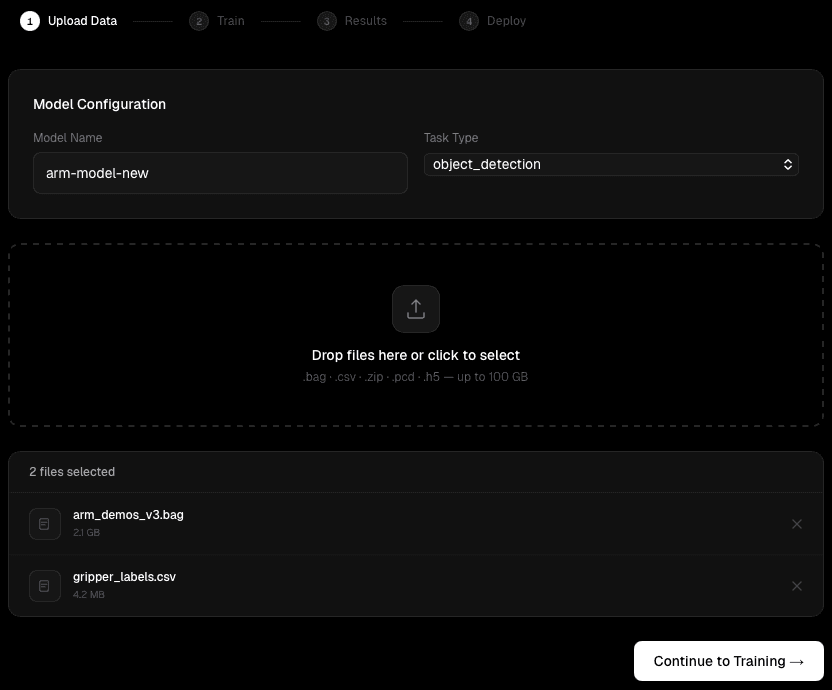Screen dimensions: 832x690
Task: Click the Task Type chevron arrows
Action: (x=788, y=164)
